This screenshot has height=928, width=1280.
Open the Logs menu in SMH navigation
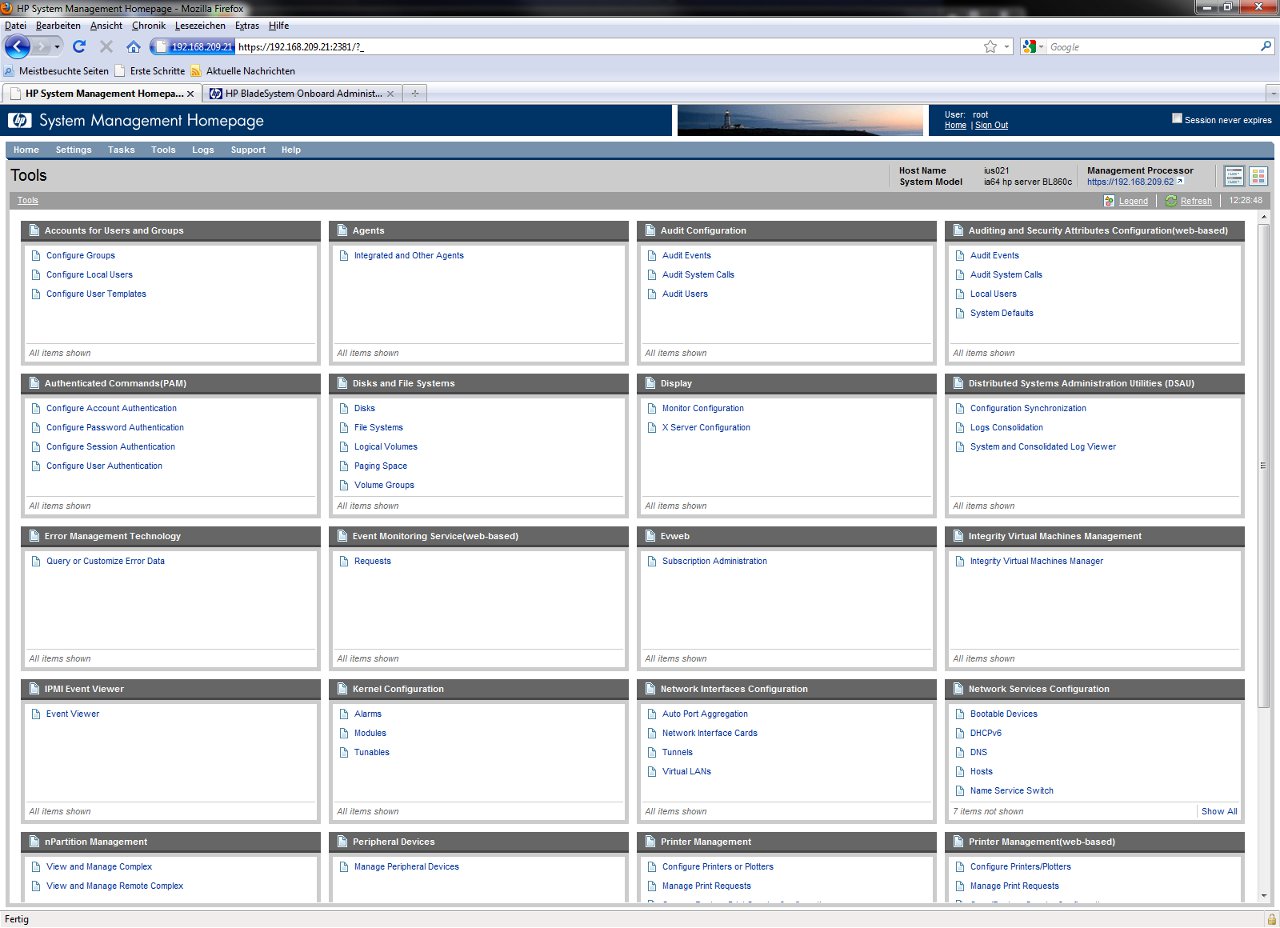(x=203, y=150)
